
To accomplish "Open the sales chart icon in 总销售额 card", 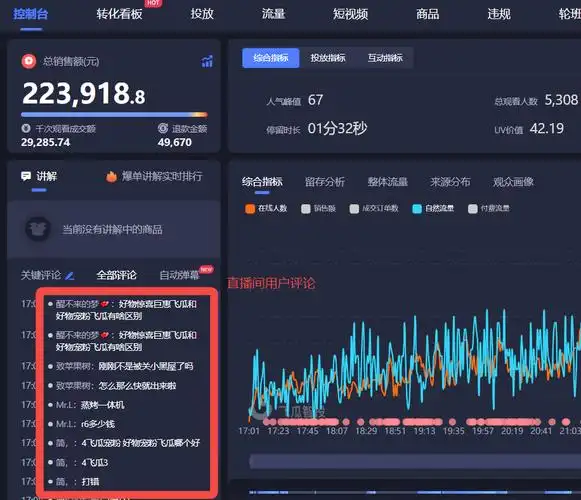I will coord(207,62).
